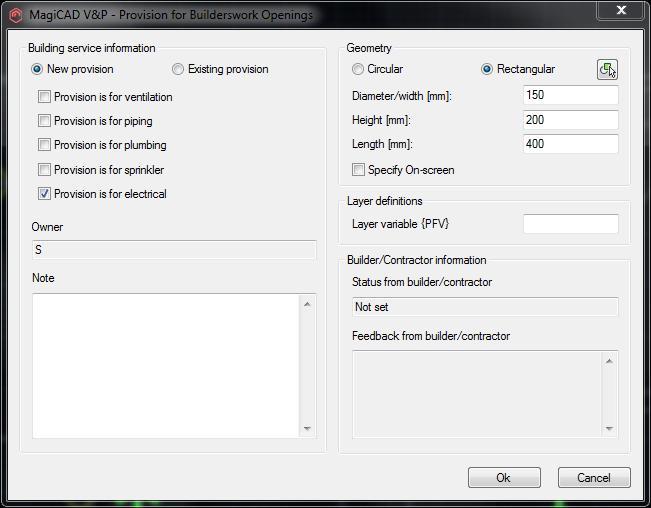Choose Rectangular geometry option
The width and height of the screenshot is (651, 508).
pos(487,69)
